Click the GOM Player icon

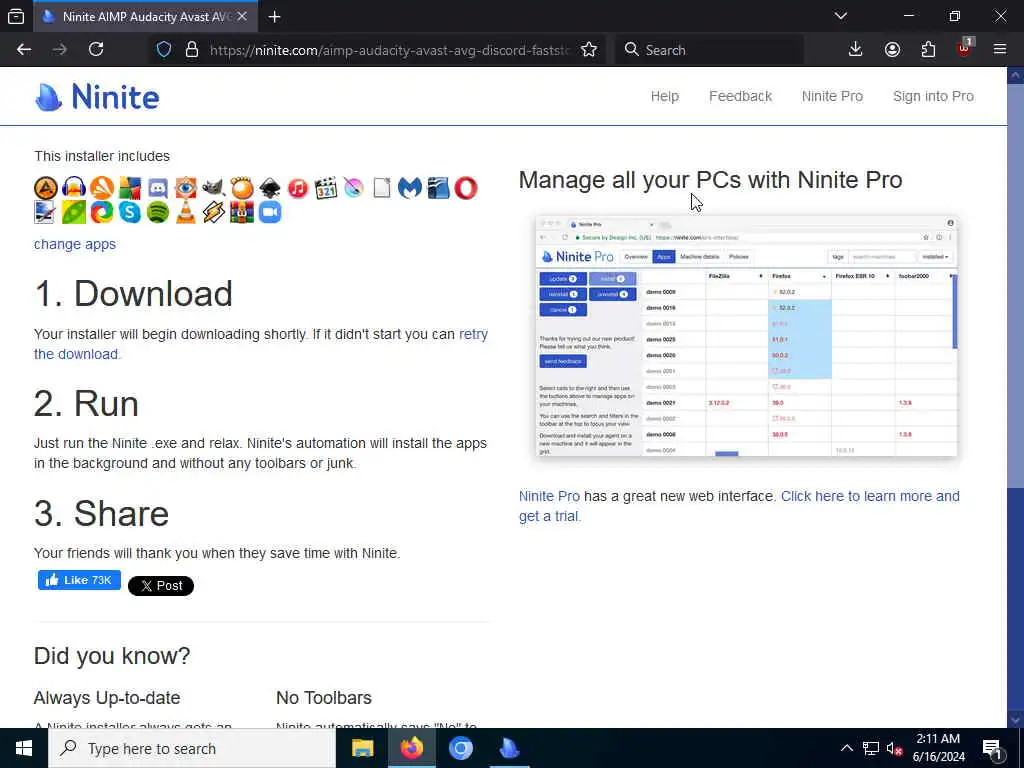point(242,188)
